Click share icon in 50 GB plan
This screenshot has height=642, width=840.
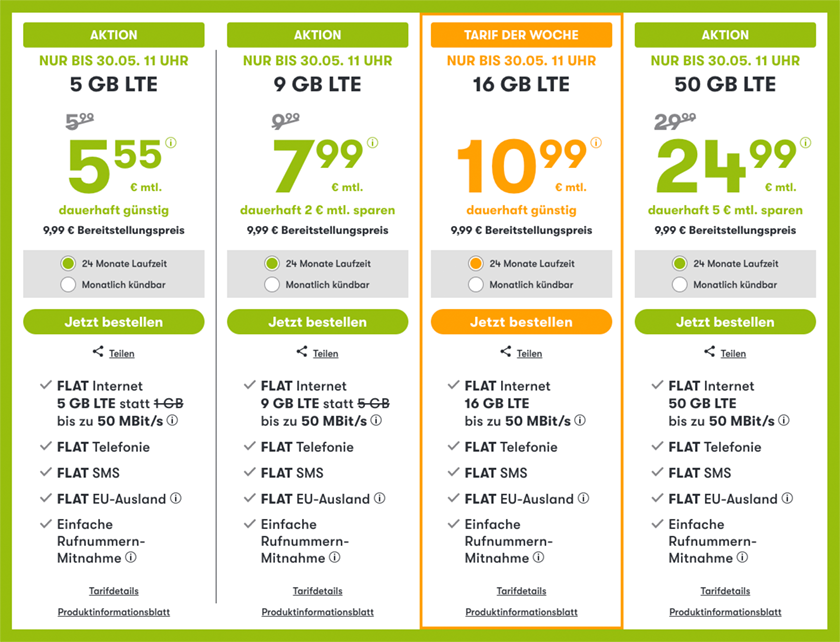tap(710, 352)
